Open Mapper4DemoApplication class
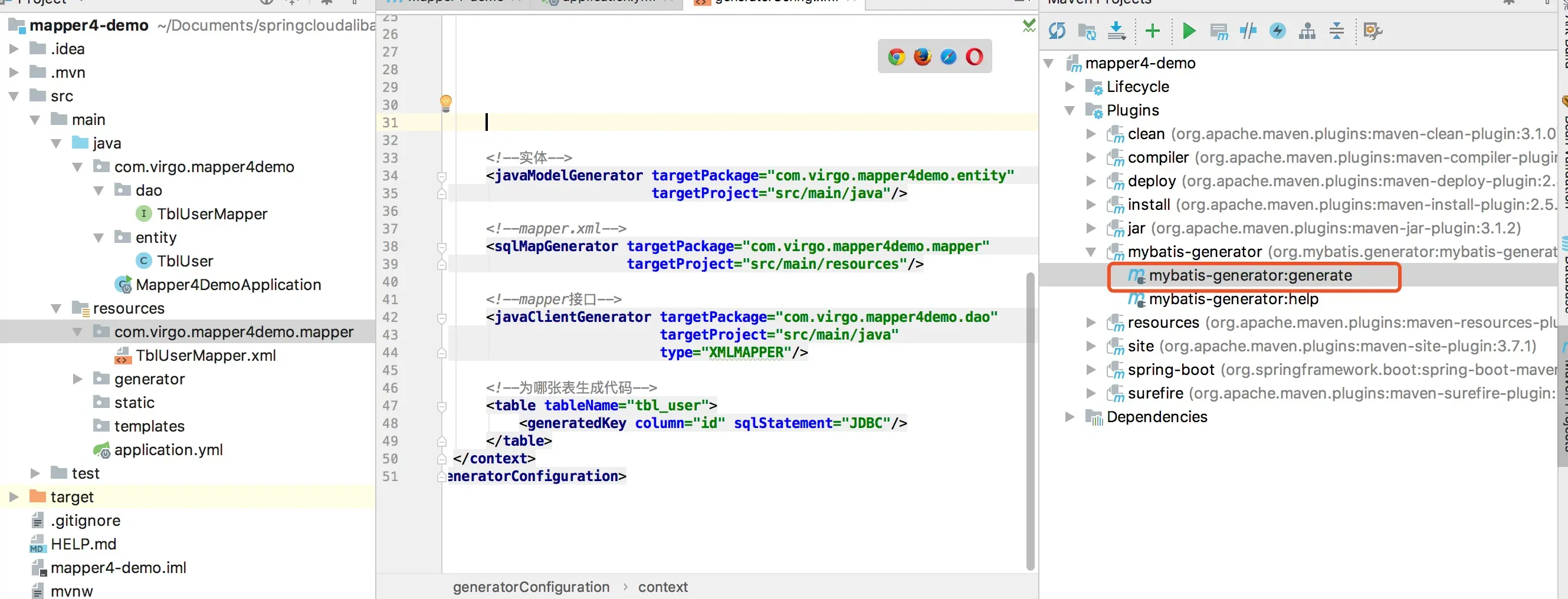1568x599 pixels. 228,285
